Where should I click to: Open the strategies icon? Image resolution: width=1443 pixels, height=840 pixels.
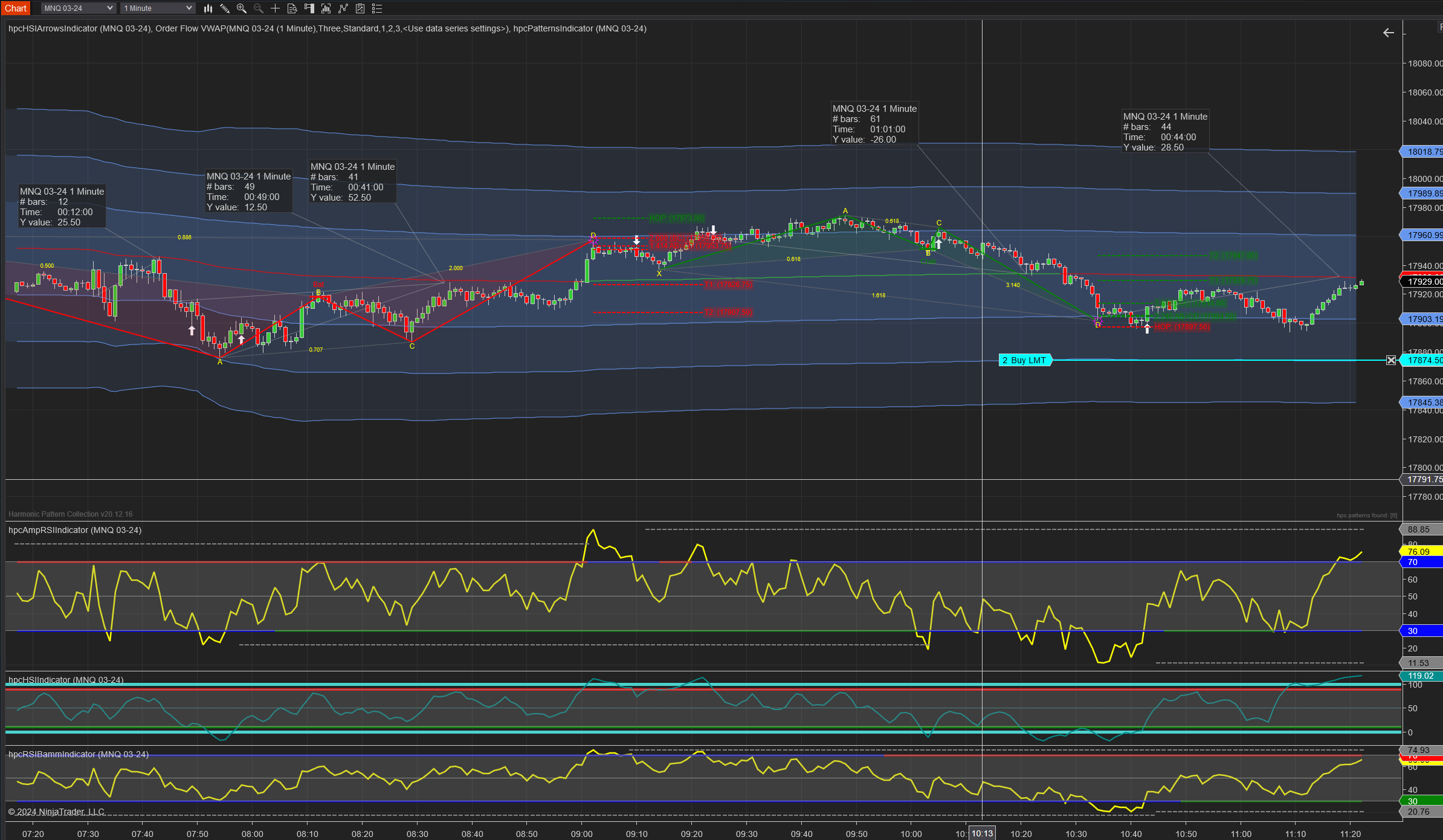360,8
